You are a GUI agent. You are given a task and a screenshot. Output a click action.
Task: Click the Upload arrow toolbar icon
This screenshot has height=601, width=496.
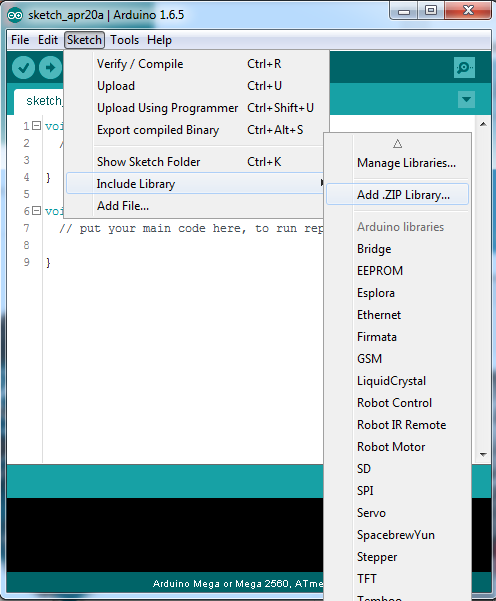tap(50, 68)
